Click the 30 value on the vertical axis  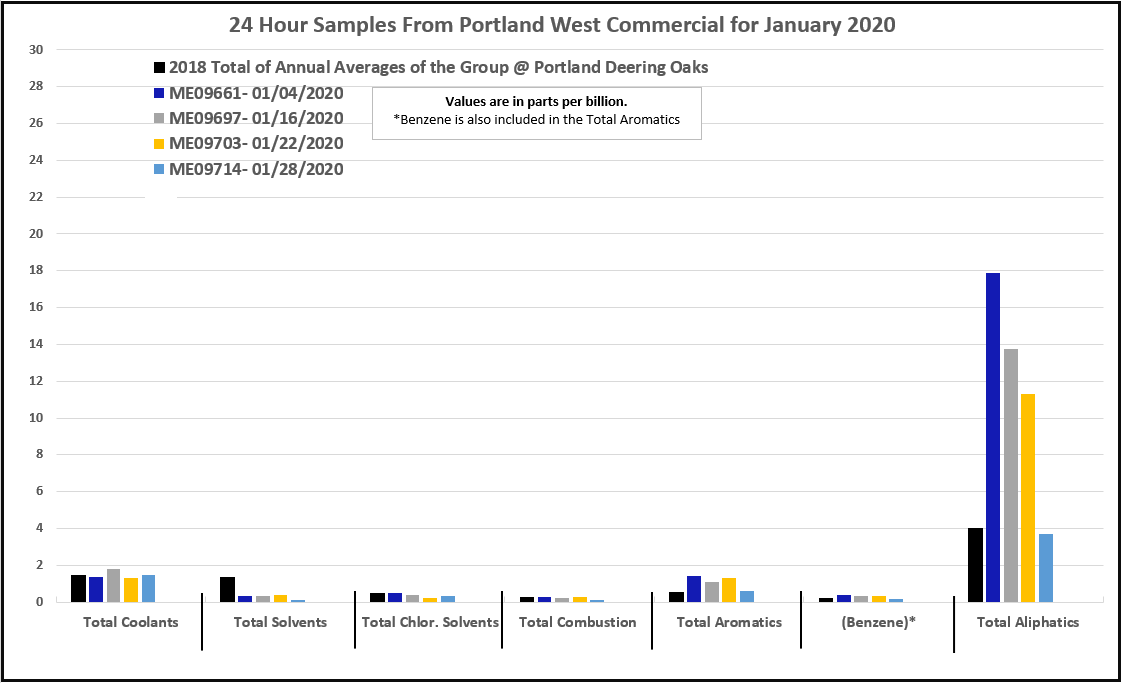(x=36, y=50)
